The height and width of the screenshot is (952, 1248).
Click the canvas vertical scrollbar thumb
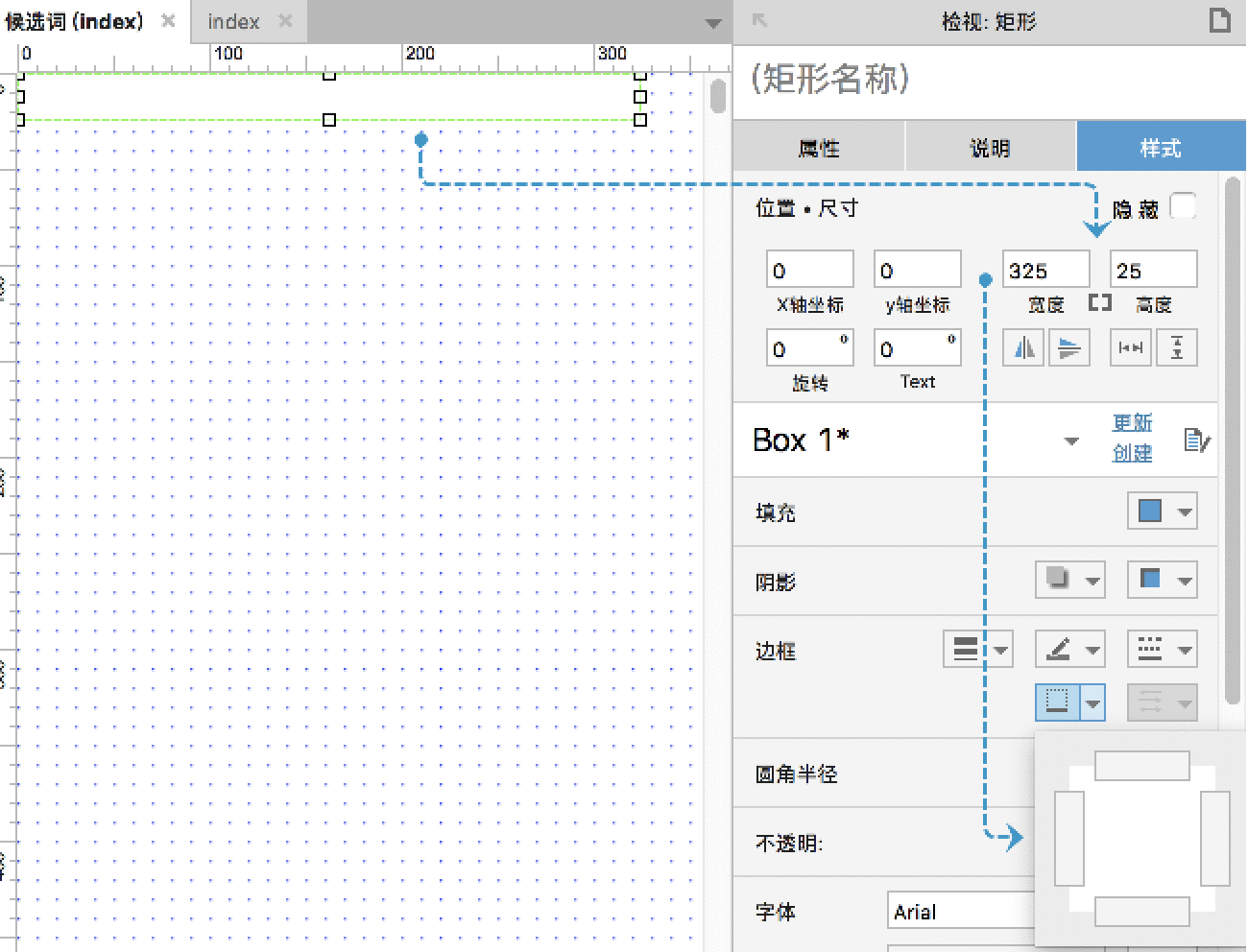pos(718,97)
